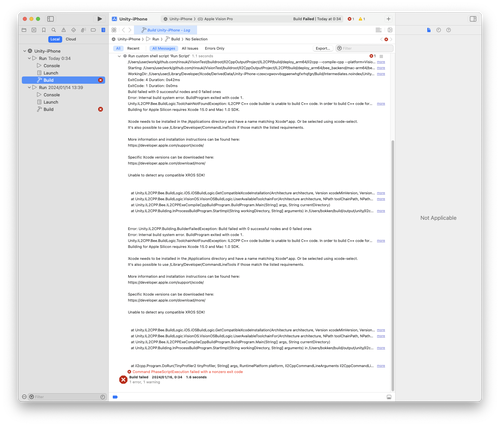
Task: Collapse the Unity-iPhone tree node
Action: click(x=25, y=51)
